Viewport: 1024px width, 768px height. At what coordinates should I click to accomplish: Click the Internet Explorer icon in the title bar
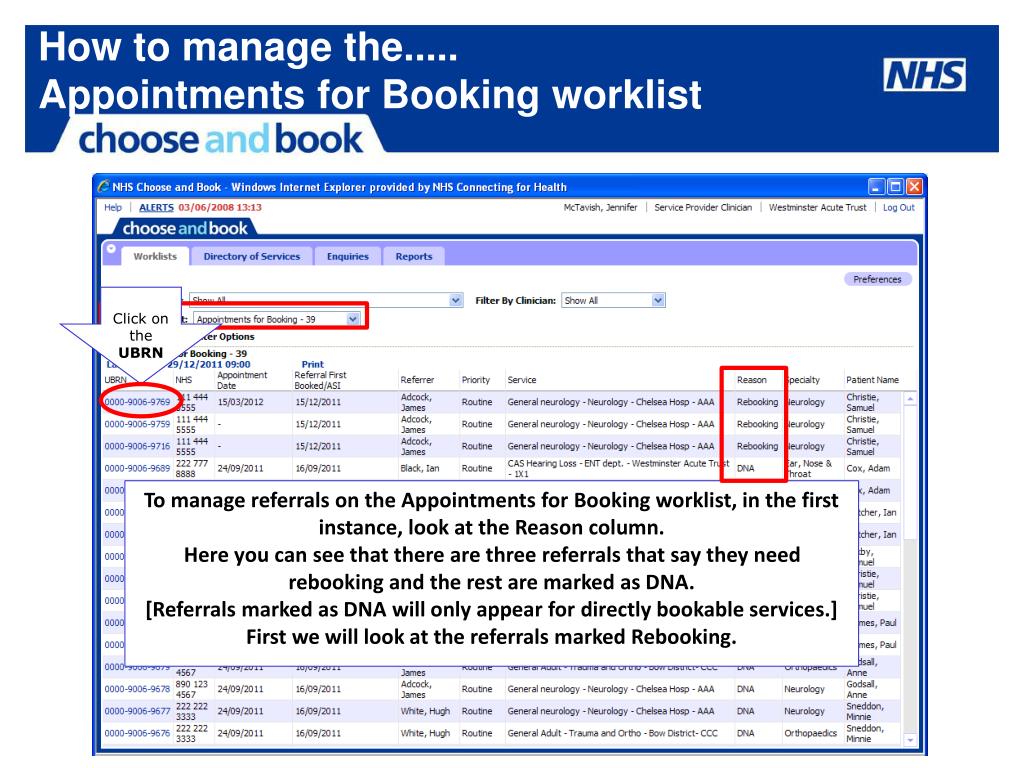[103, 187]
